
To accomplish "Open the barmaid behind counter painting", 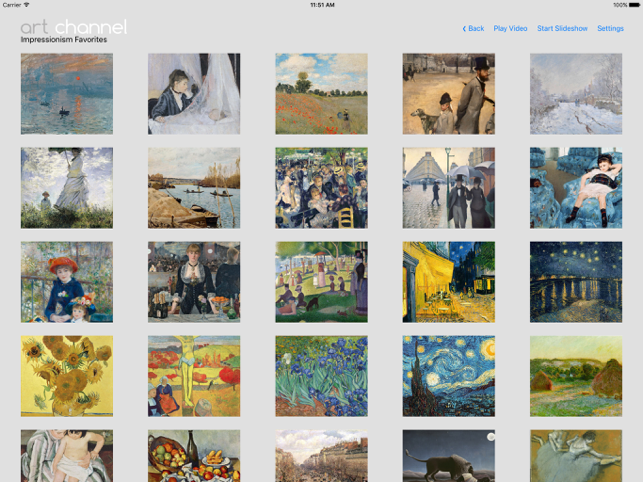I will (x=194, y=282).
